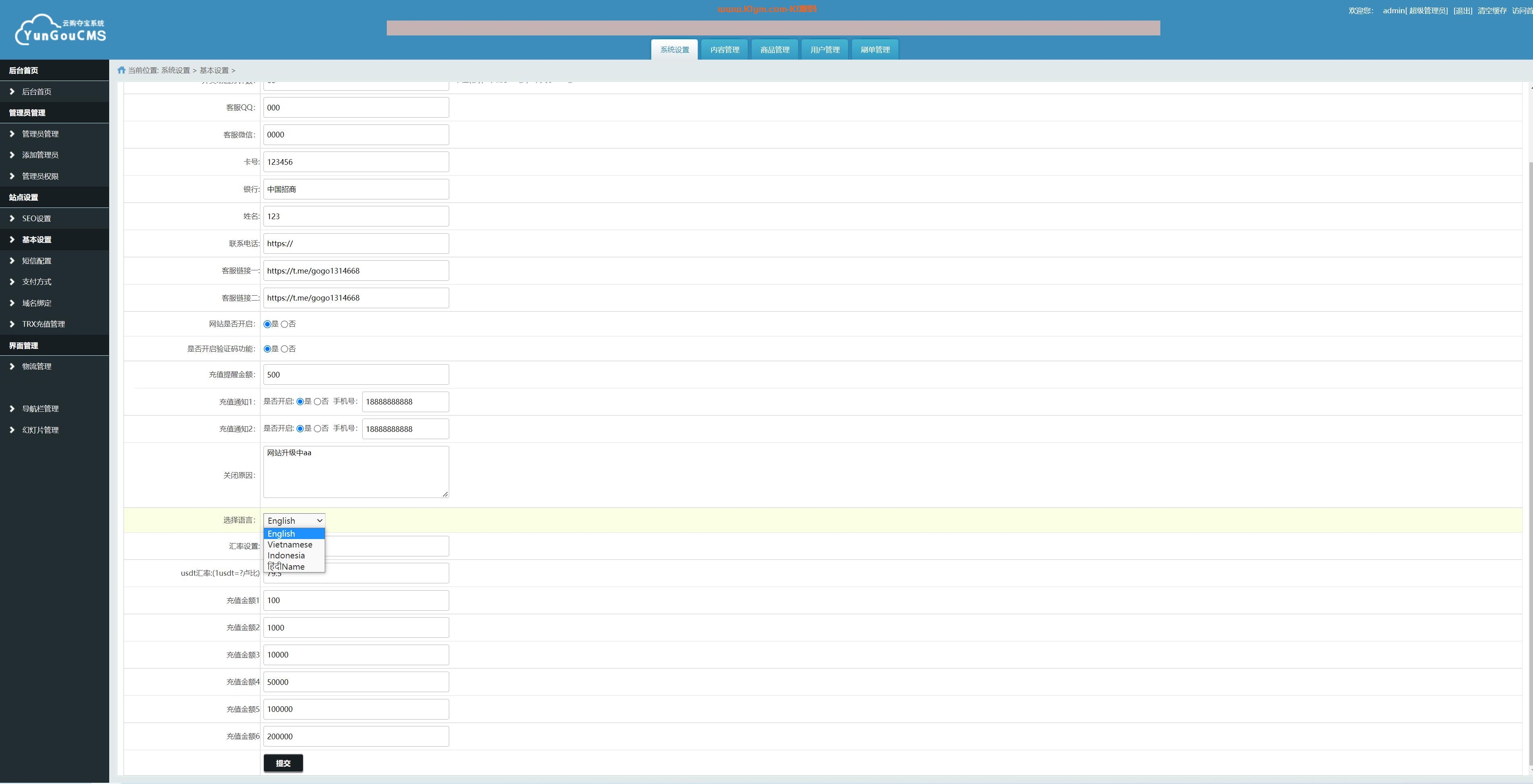Click the YunGouCMS cloud logo
Screen dimensions: 1533x784
coord(60,30)
